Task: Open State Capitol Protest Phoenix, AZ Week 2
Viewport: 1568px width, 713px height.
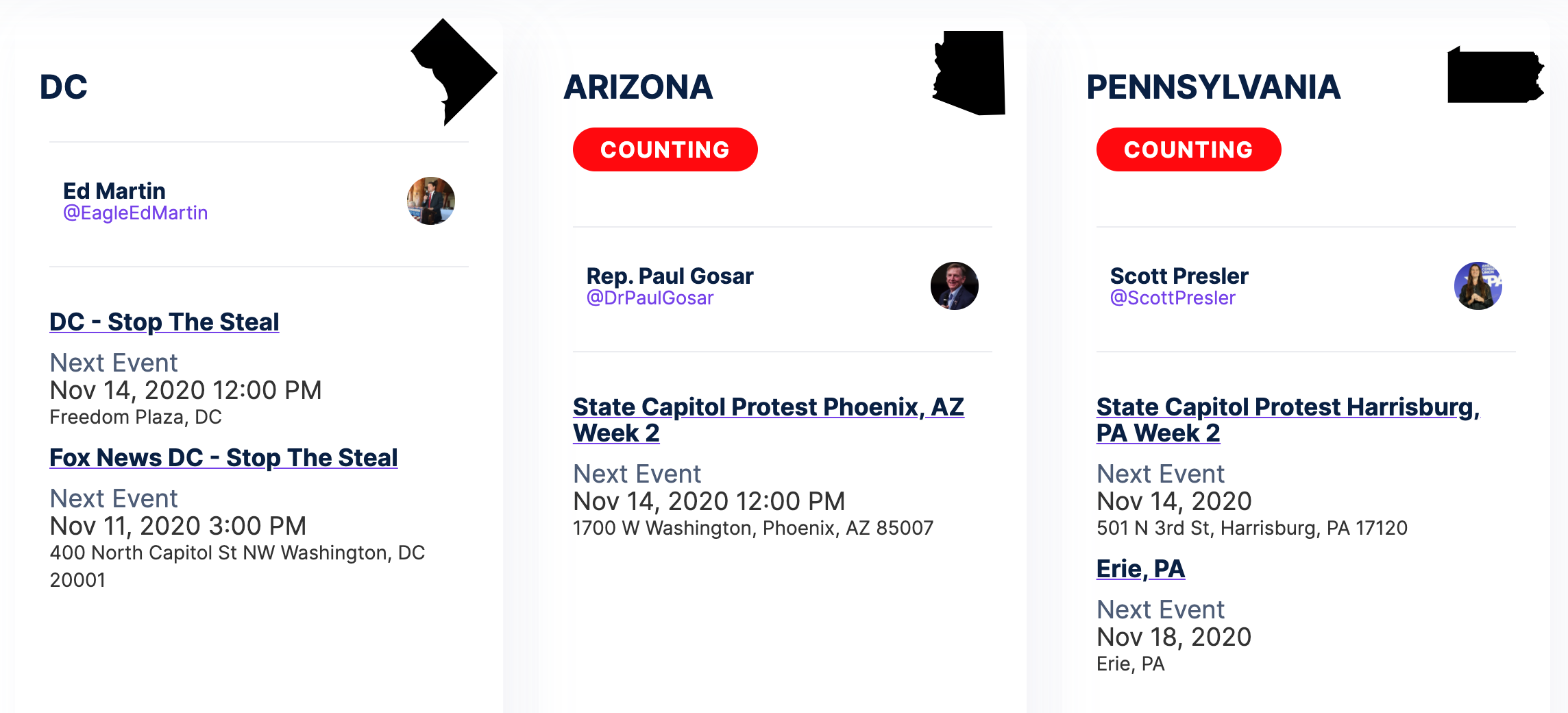Action: 768,420
